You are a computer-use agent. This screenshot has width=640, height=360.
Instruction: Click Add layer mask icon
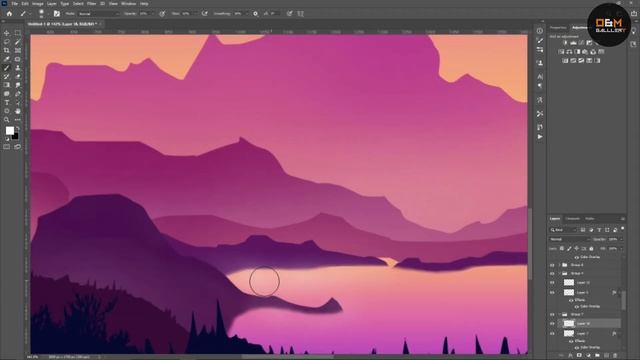click(x=579, y=356)
